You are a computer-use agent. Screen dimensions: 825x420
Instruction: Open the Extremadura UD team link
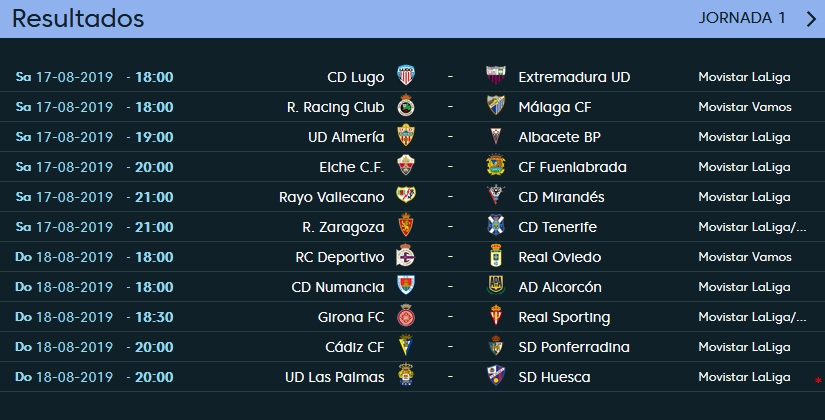pyautogui.click(x=574, y=77)
